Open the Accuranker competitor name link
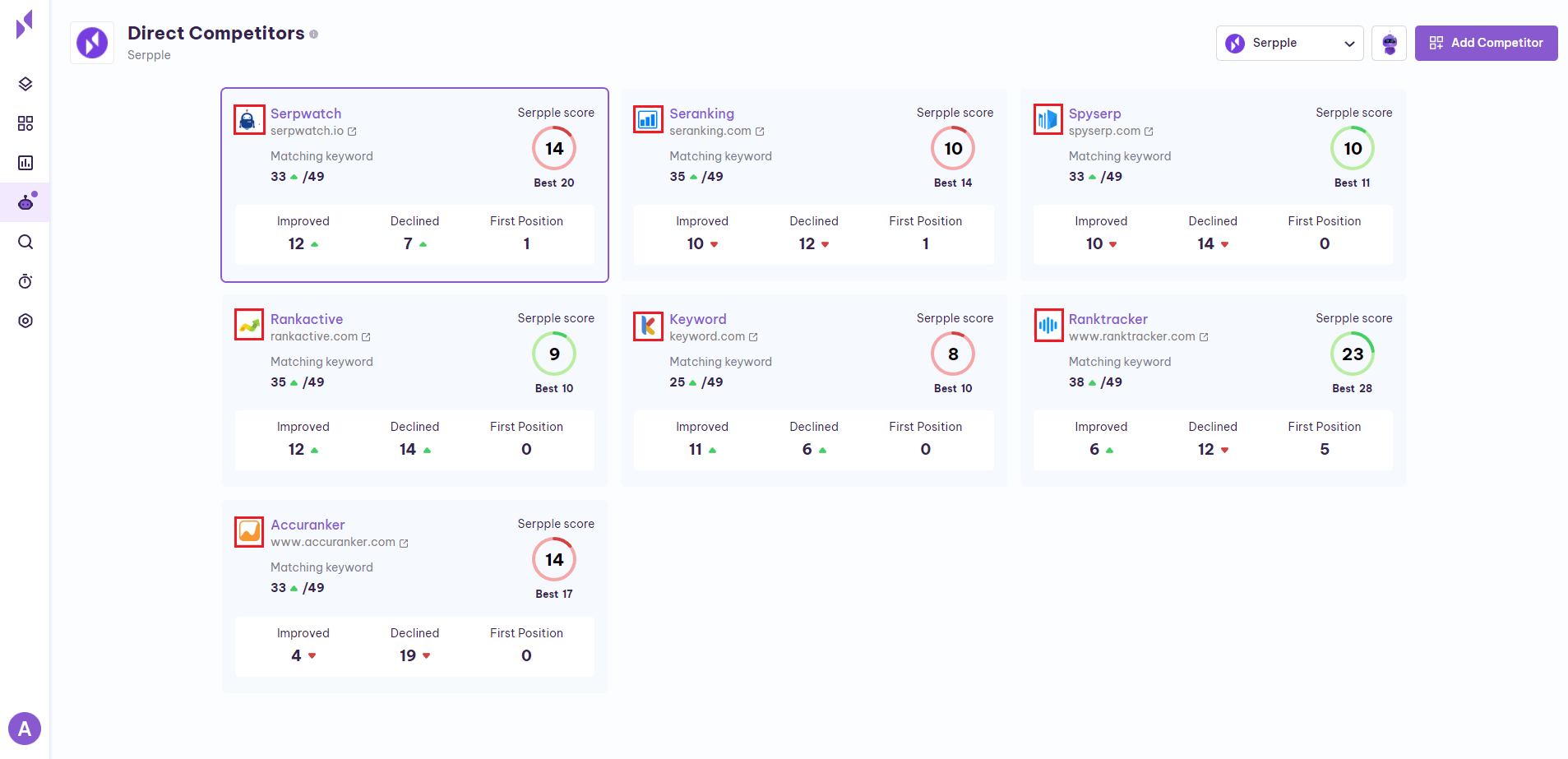Image resolution: width=1568 pixels, height=759 pixels. pyautogui.click(x=308, y=525)
